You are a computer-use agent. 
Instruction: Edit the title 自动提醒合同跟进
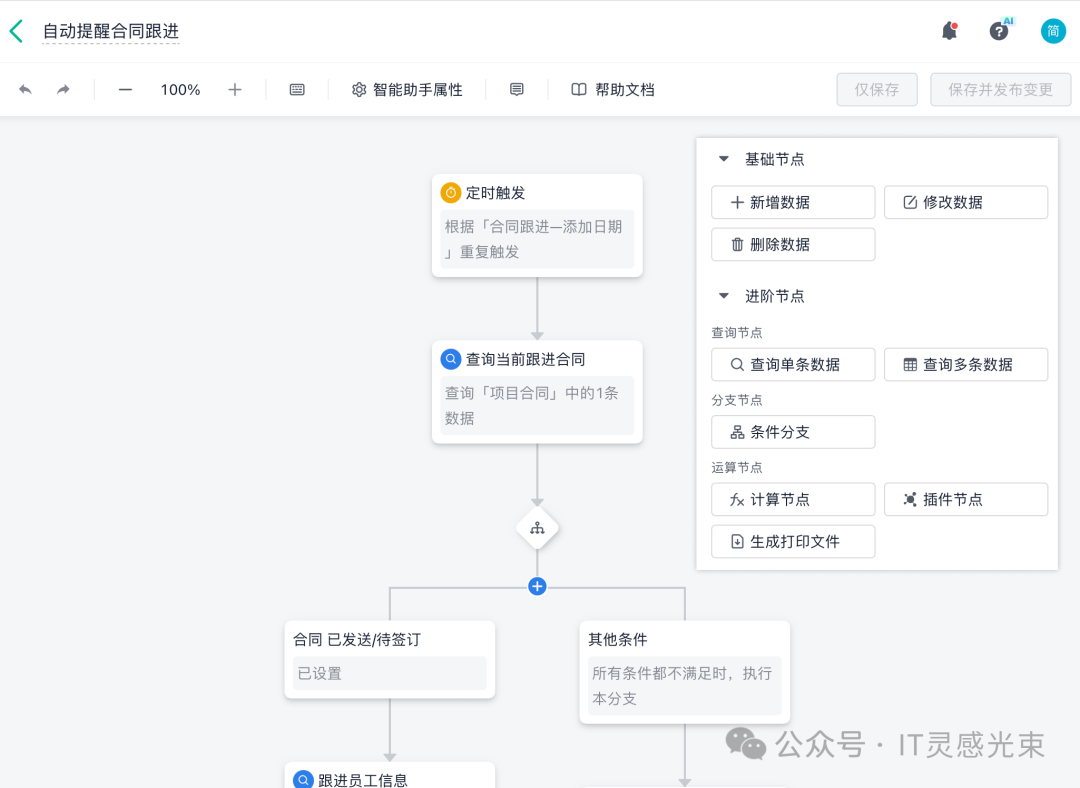click(111, 31)
